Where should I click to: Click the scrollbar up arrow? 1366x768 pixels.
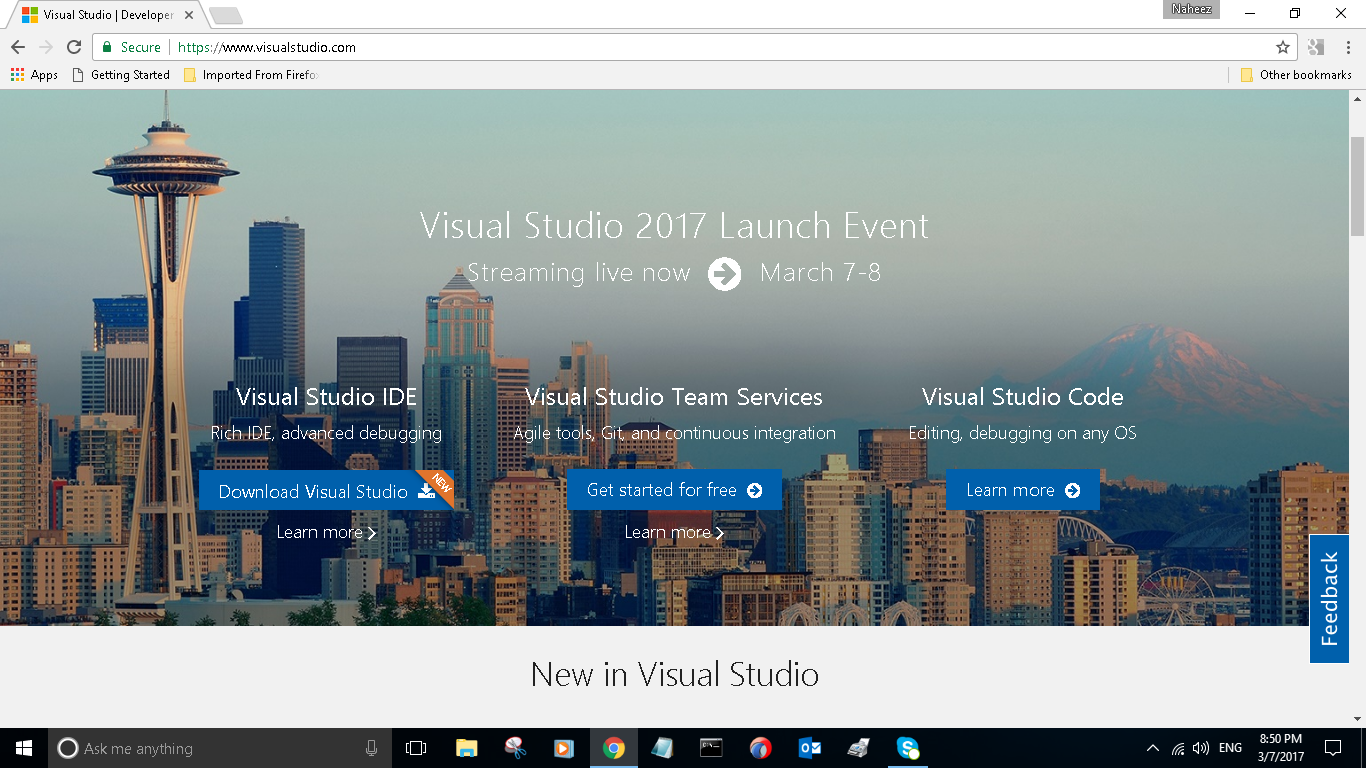tap(1357, 98)
